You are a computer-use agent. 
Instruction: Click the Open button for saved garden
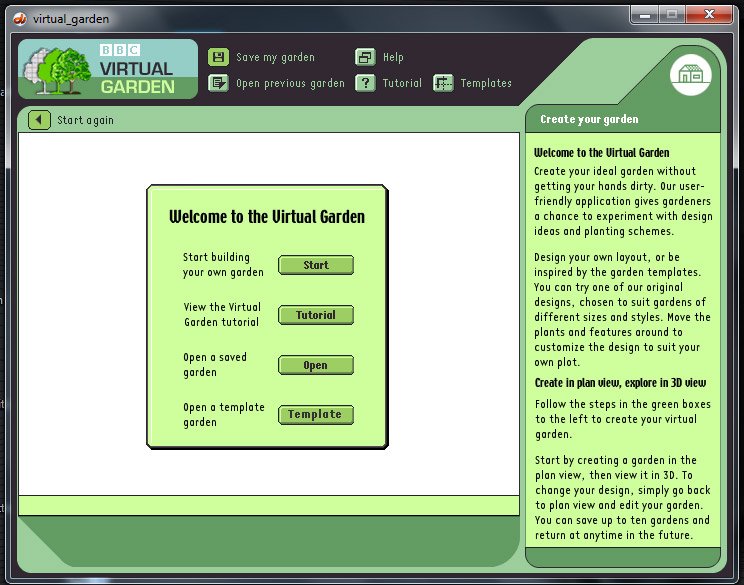click(316, 365)
